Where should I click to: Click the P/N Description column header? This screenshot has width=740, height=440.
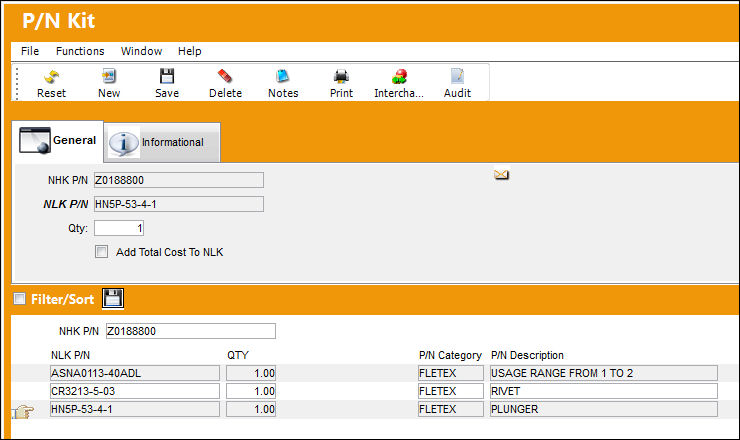(x=527, y=355)
